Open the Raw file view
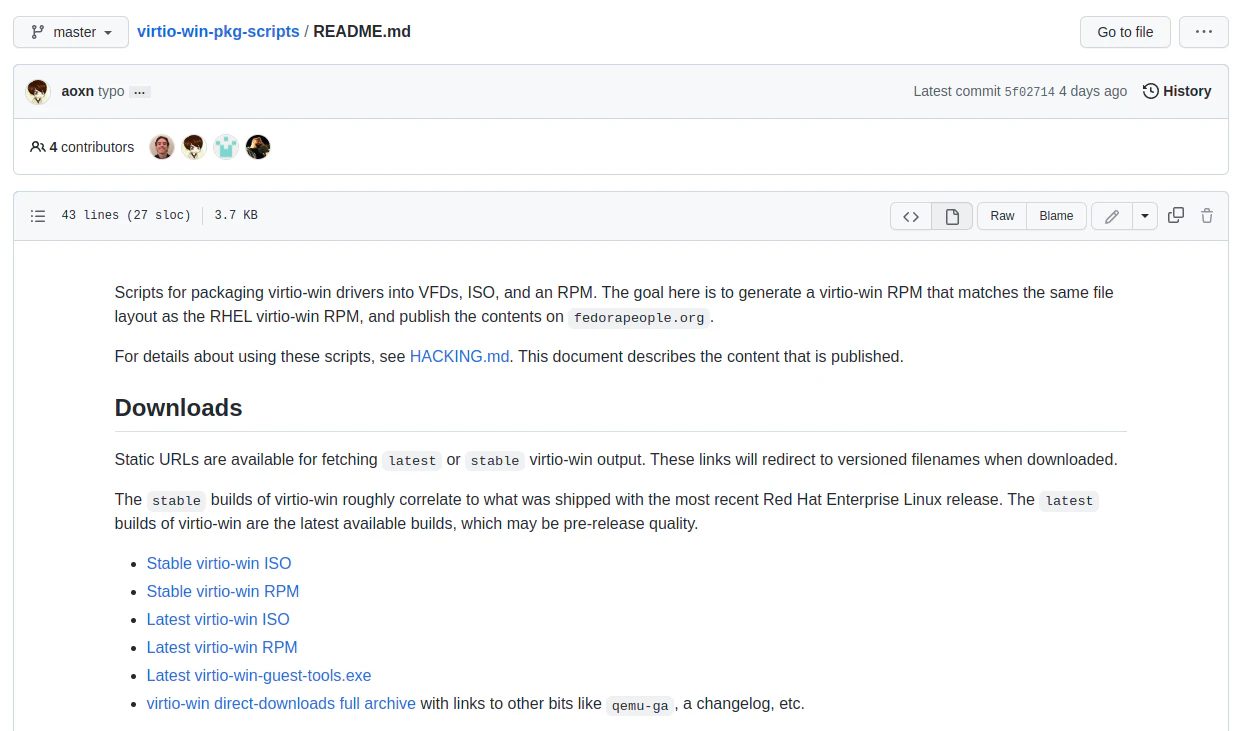 tap(1002, 216)
